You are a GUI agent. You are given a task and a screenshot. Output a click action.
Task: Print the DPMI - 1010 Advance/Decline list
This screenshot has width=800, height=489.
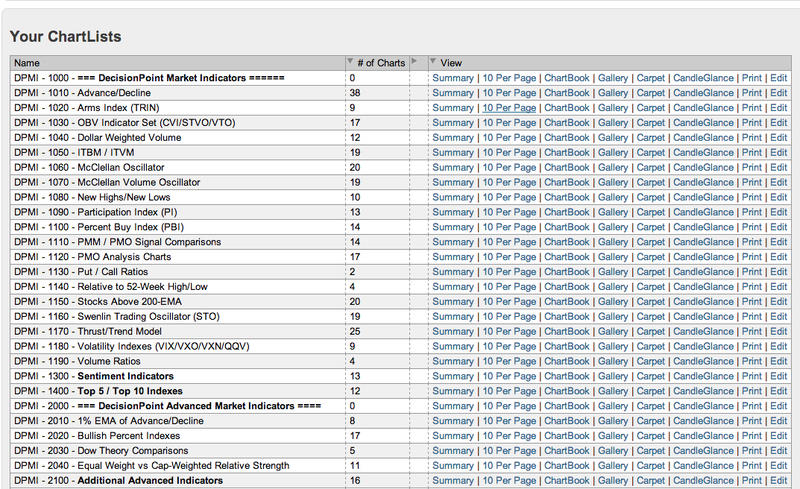(x=752, y=93)
